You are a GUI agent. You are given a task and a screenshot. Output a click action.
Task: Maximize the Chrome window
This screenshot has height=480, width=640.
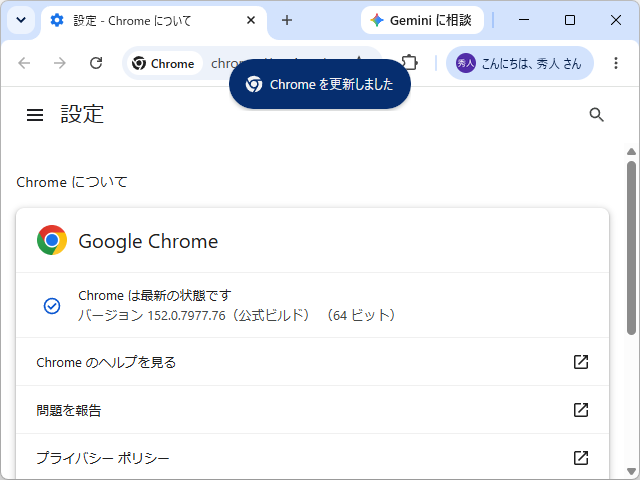pyautogui.click(x=570, y=20)
